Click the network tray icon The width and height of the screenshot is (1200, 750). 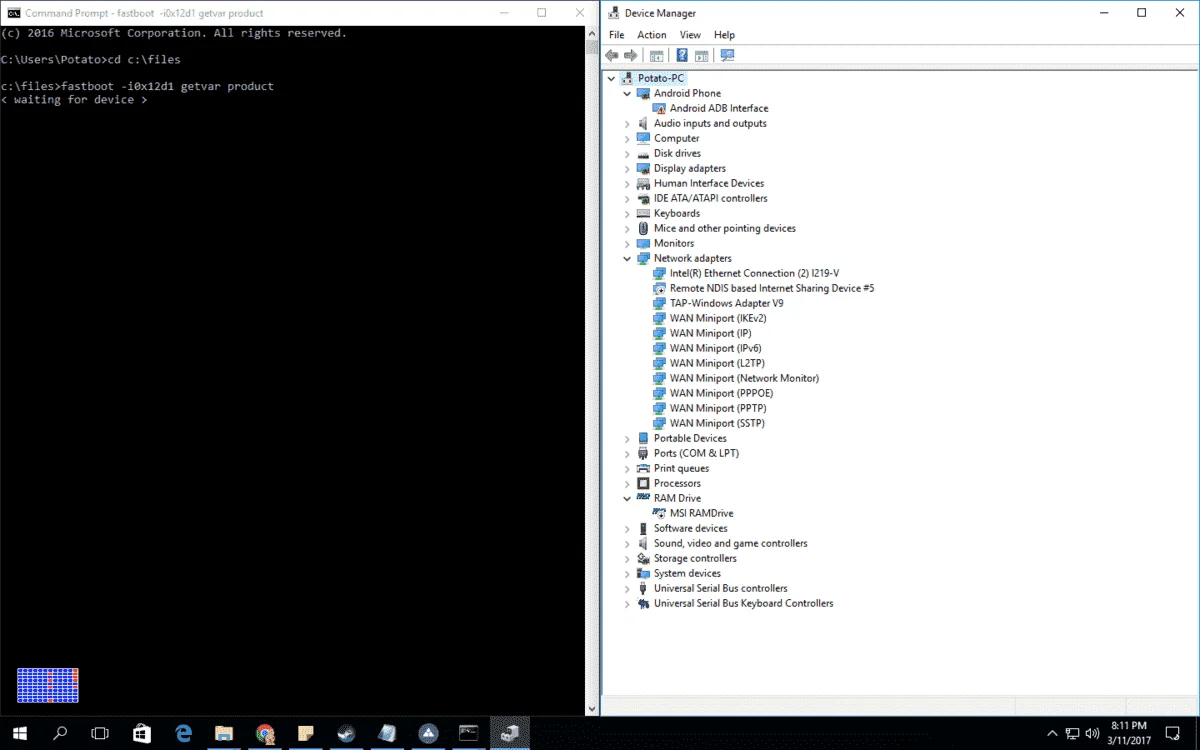click(x=1072, y=733)
